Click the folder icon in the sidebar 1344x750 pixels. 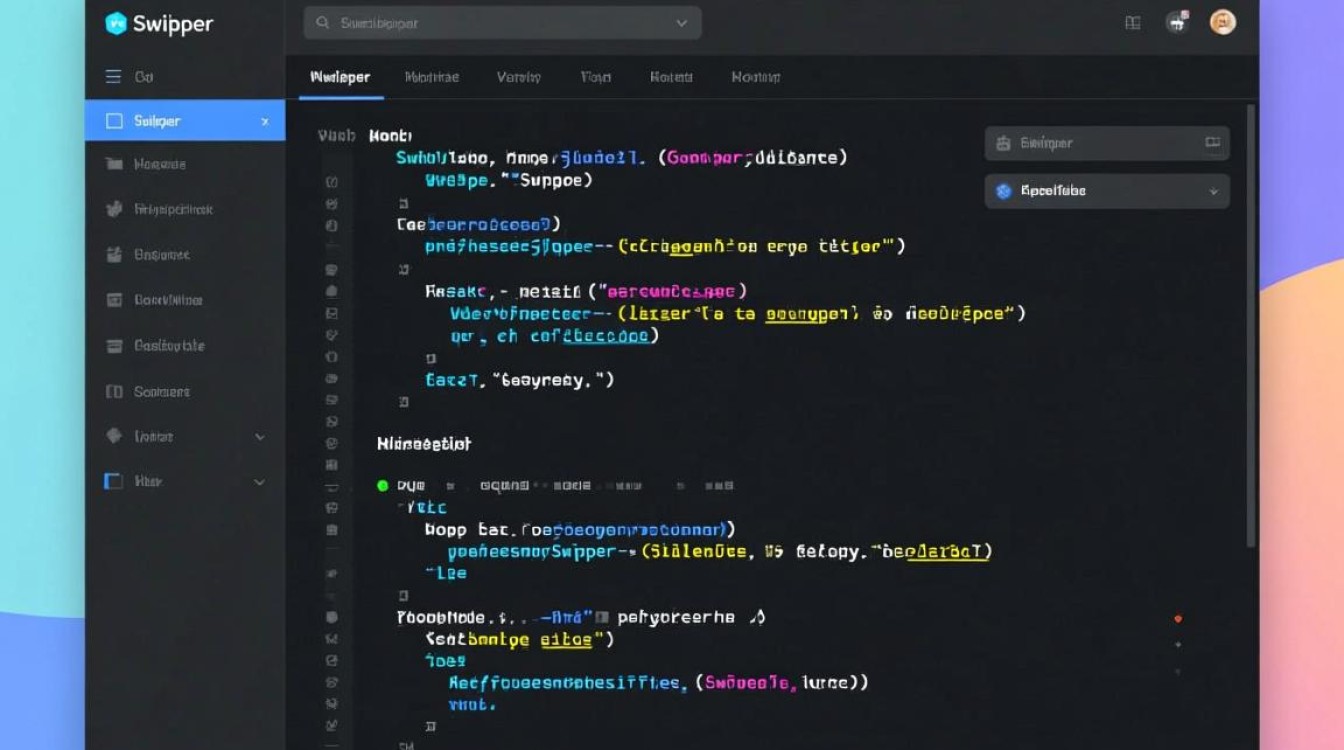(x=114, y=164)
